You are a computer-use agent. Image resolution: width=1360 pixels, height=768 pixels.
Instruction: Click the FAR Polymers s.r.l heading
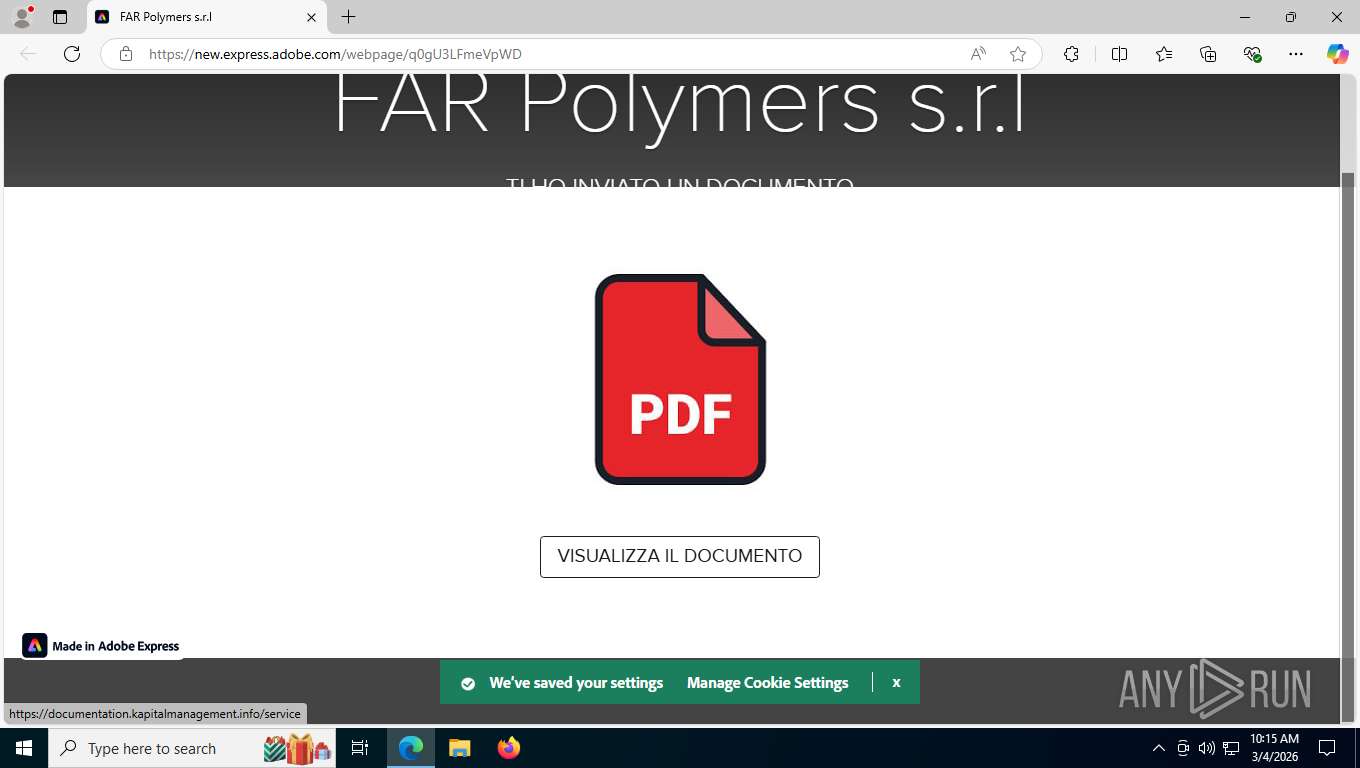click(x=680, y=106)
